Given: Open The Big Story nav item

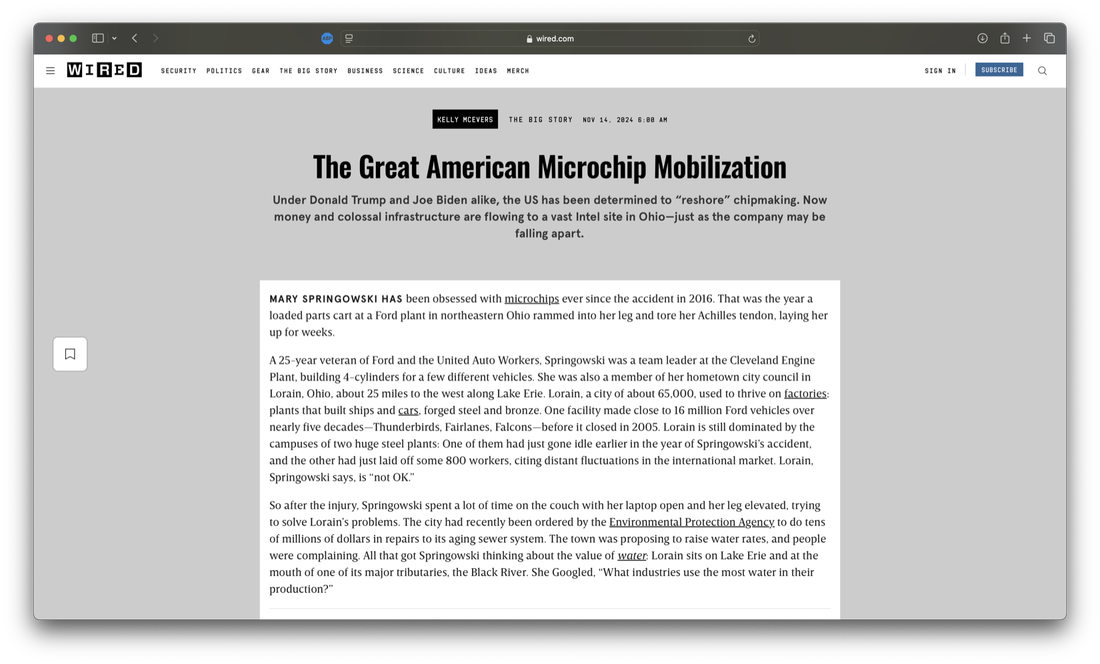Looking at the screenshot, I should click(309, 71).
